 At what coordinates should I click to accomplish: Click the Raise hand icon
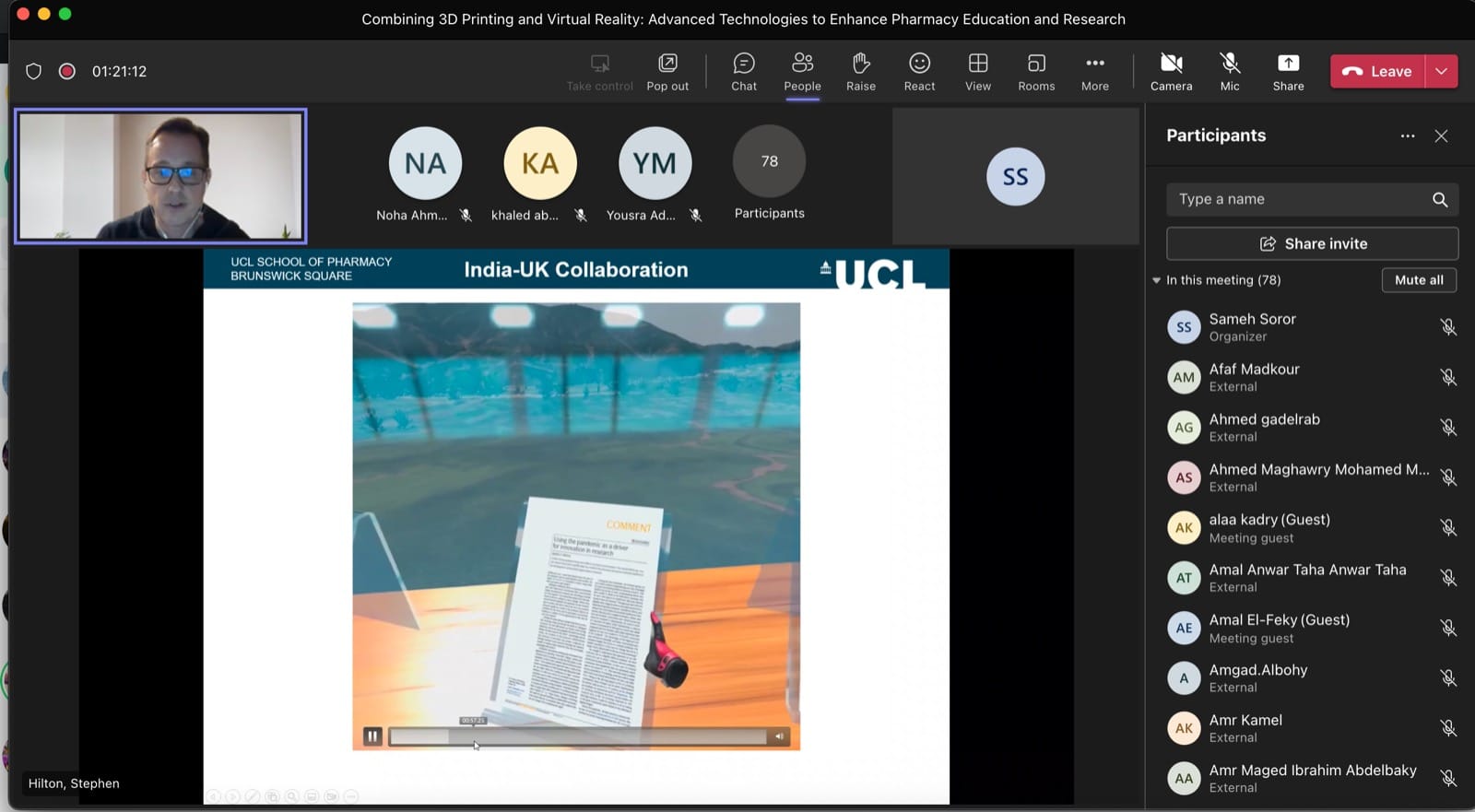tap(860, 72)
